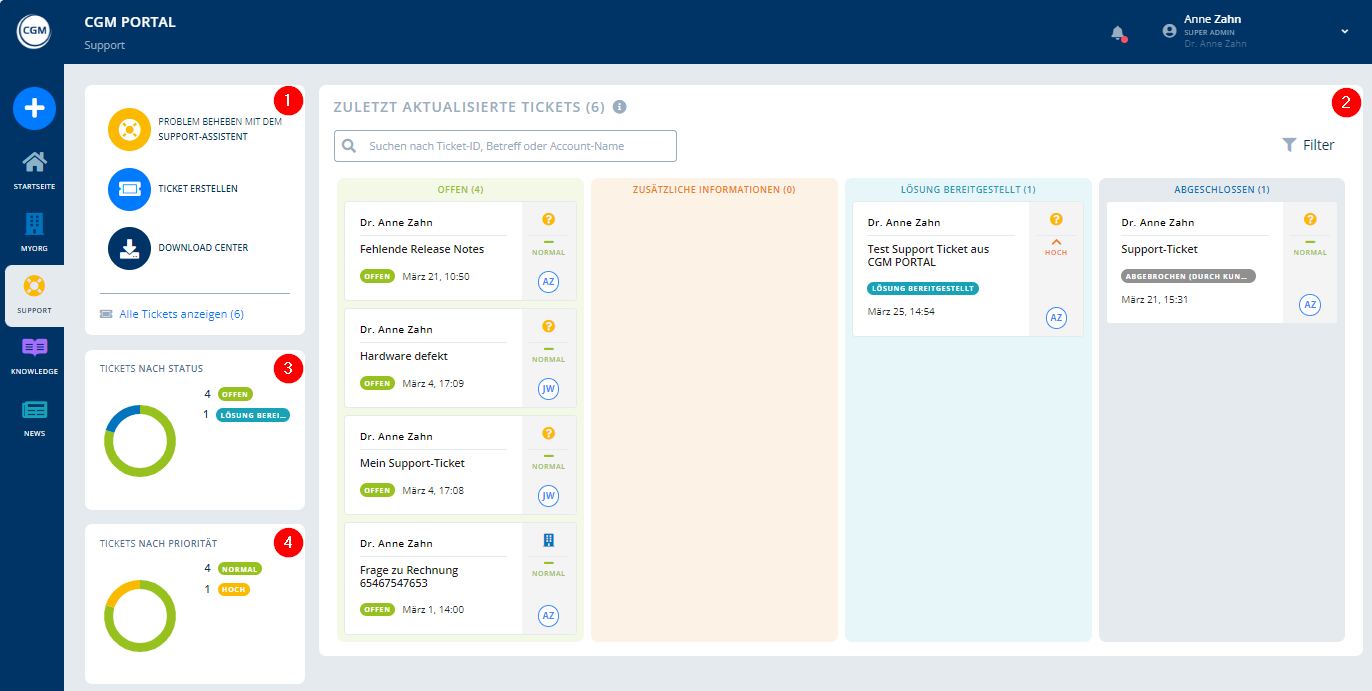
Task: Open Alle Tickets anzeigen (6) link
Action: point(181,314)
